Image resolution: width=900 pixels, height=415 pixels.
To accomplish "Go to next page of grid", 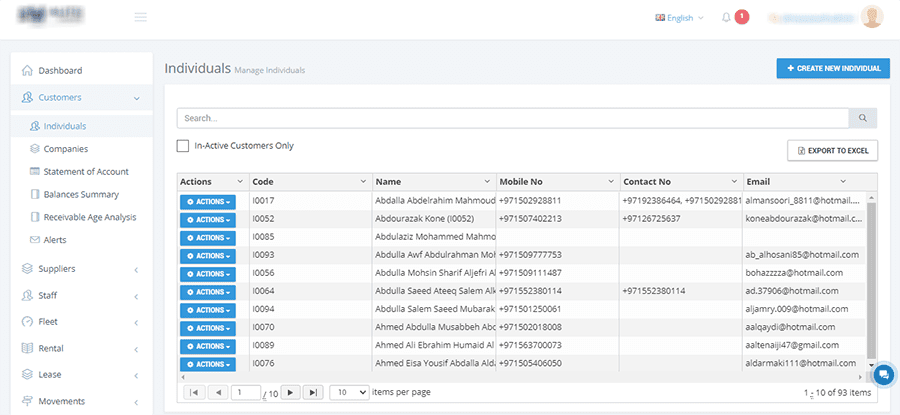I will point(290,392).
